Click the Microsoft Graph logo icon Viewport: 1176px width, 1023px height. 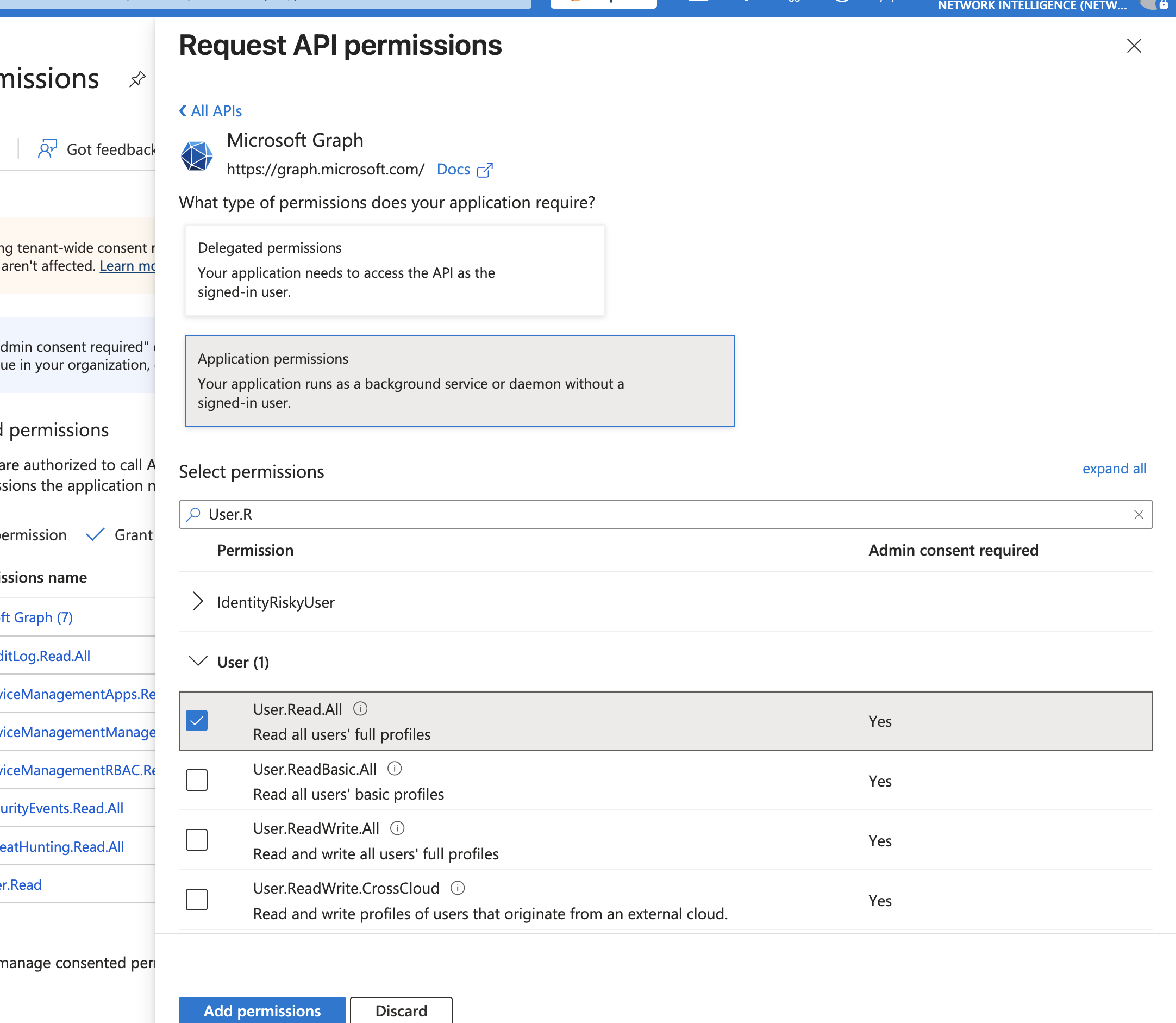(x=196, y=155)
